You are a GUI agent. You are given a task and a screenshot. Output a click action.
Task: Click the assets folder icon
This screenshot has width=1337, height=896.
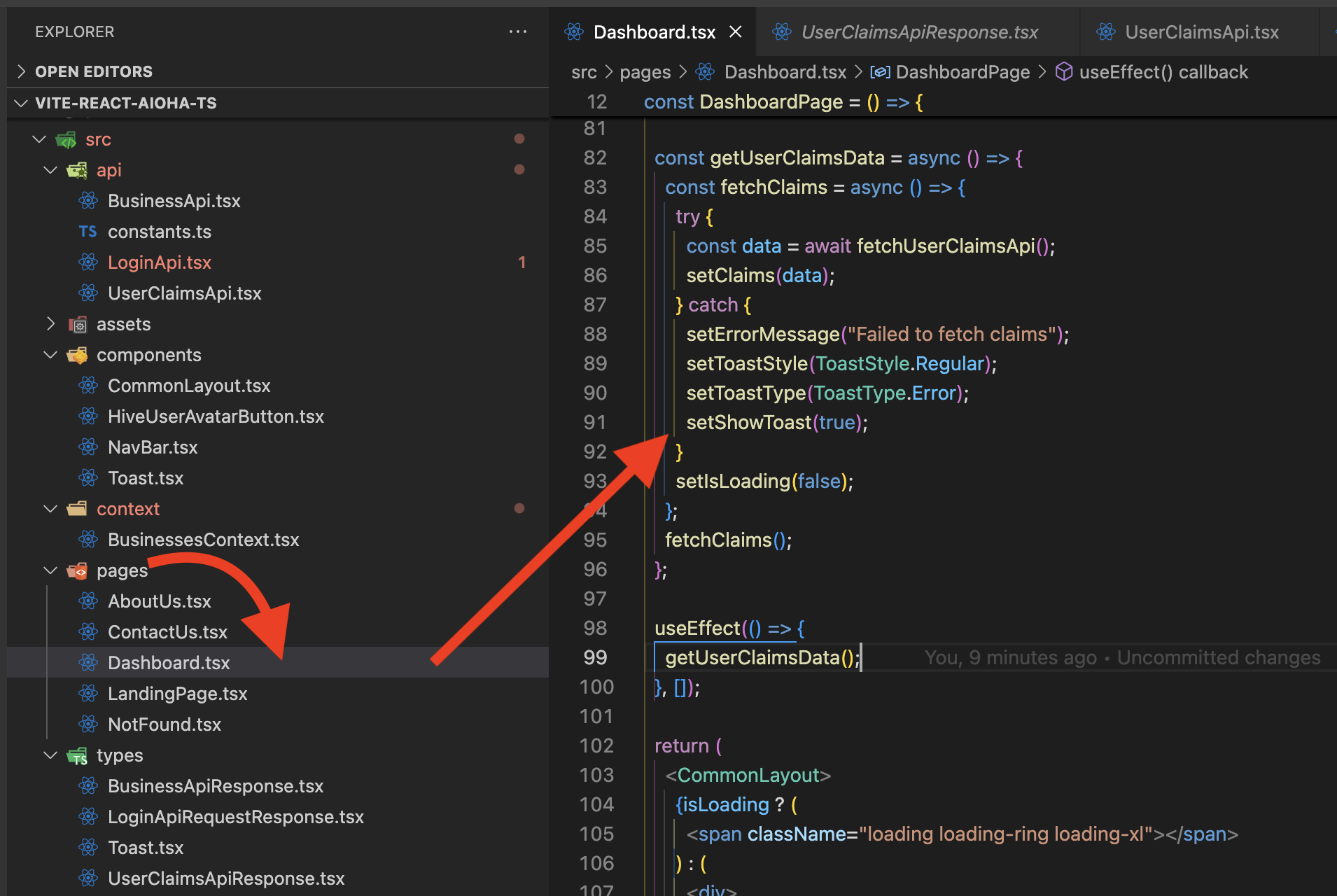77,324
